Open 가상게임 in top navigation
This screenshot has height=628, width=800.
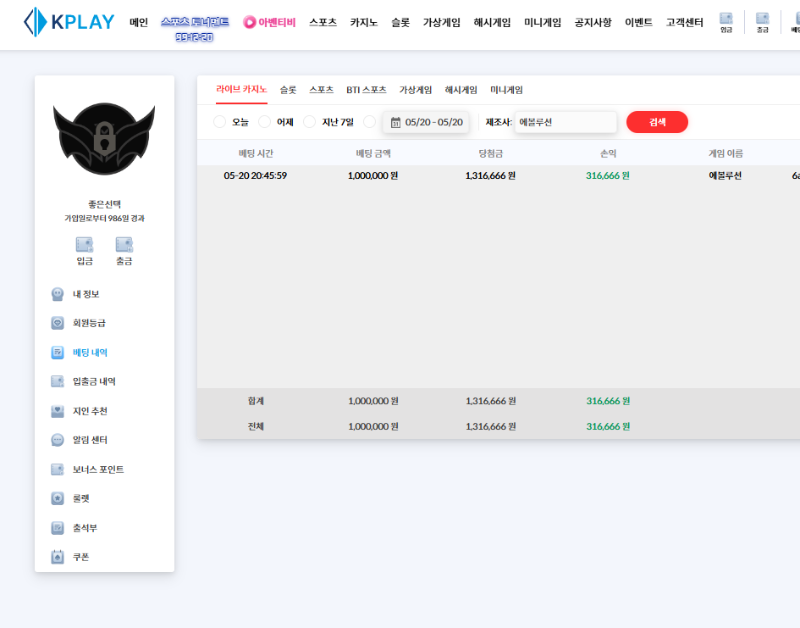point(441,22)
